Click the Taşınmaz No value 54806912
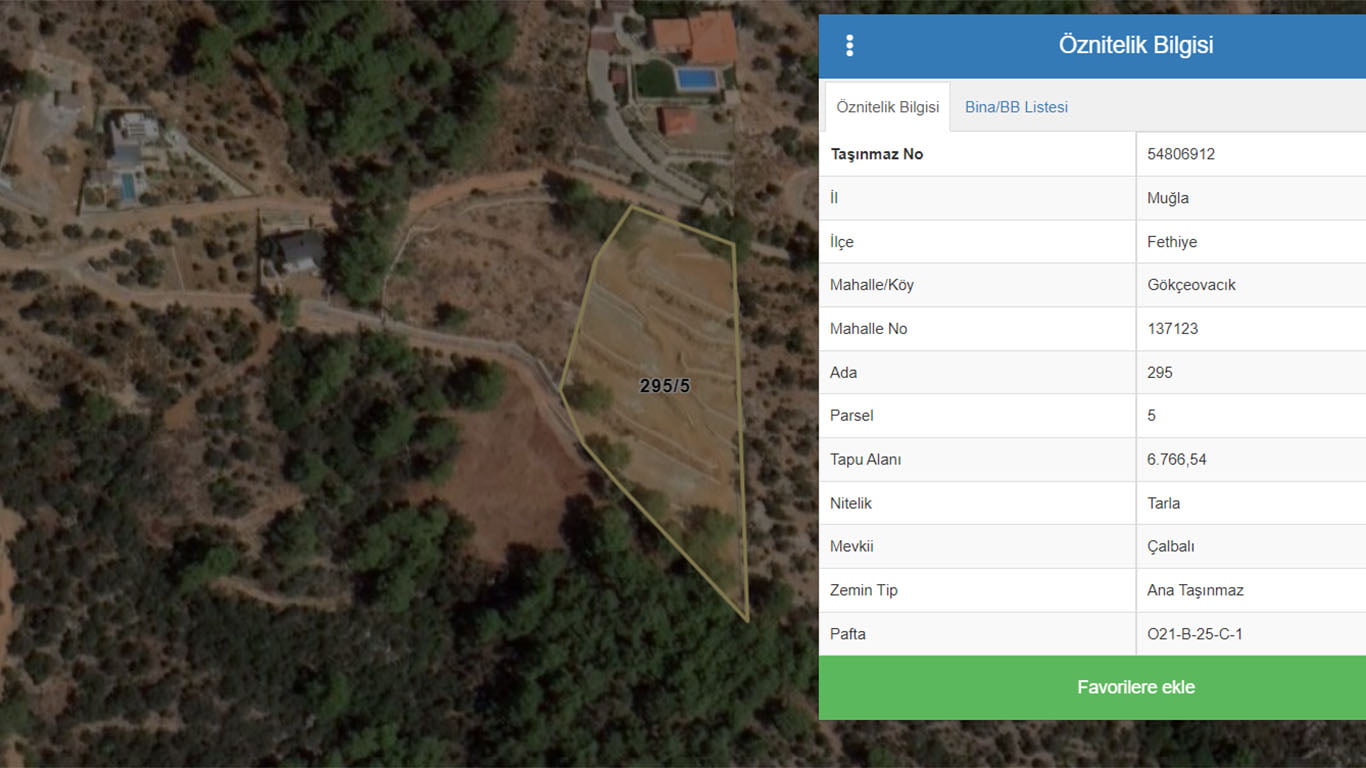 (1181, 154)
